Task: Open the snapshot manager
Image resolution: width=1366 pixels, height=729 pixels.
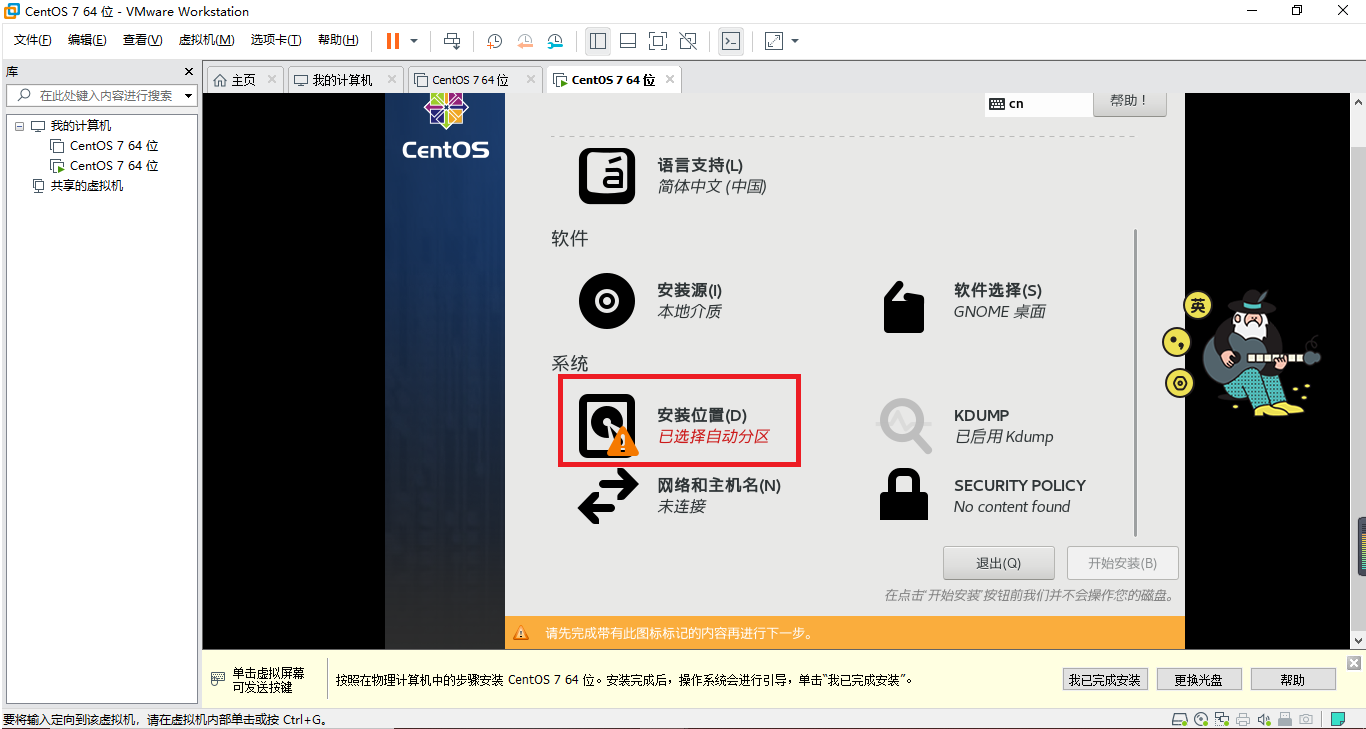Action: (x=556, y=41)
